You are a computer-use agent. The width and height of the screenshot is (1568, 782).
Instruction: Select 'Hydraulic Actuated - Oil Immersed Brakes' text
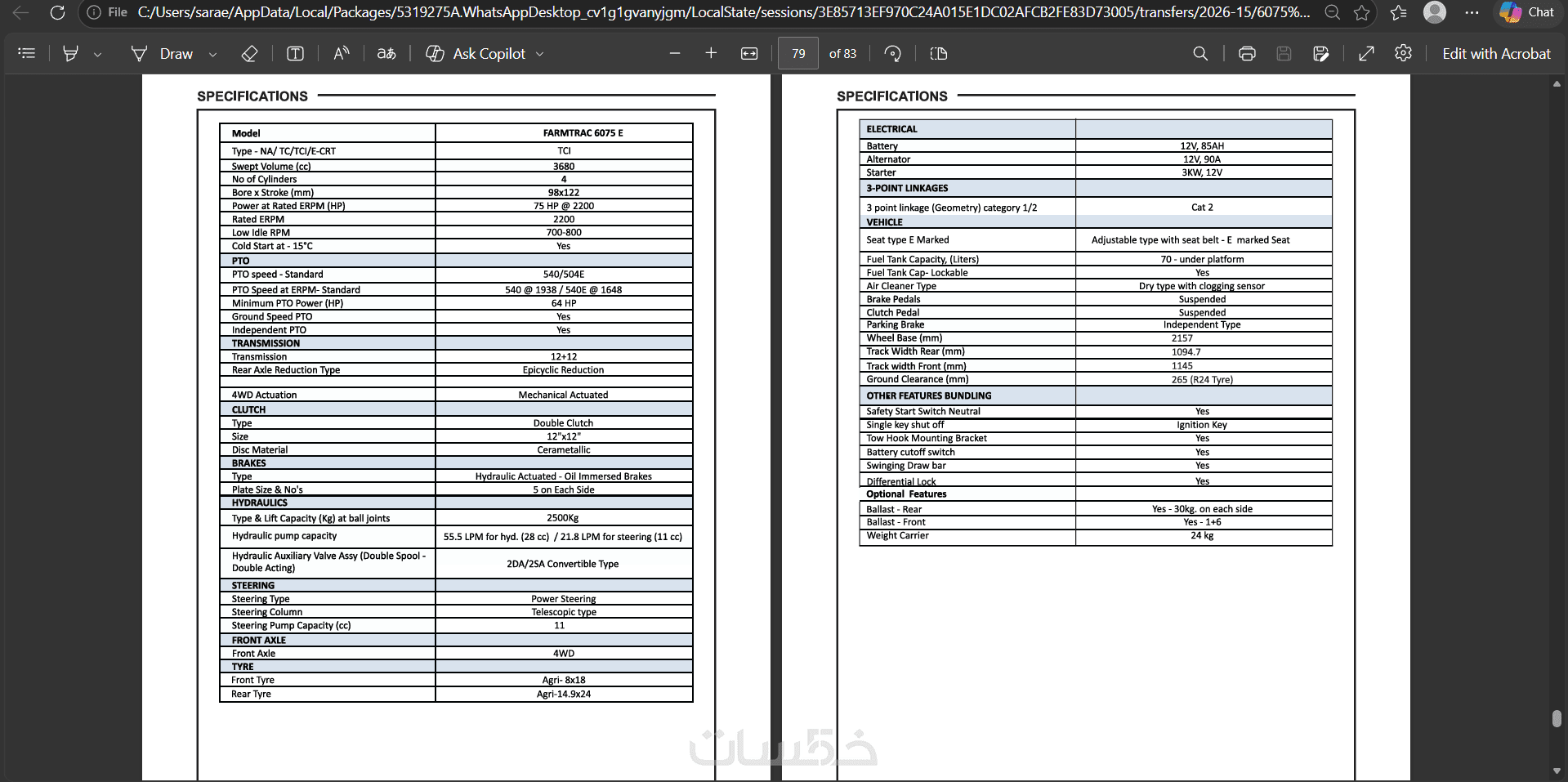pos(564,476)
